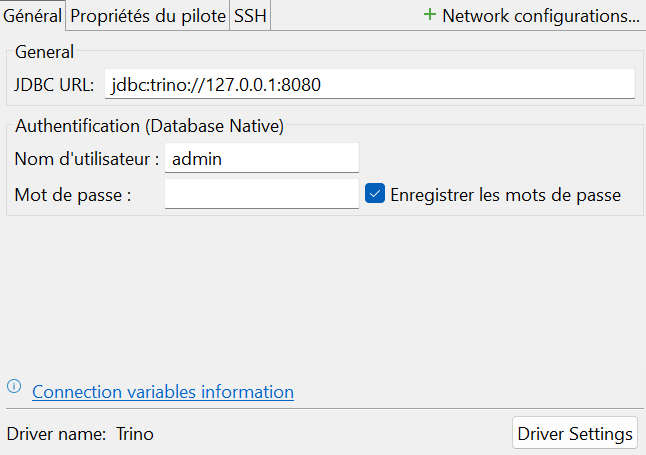Follow the Connection variables information link

[x=163, y=392]
